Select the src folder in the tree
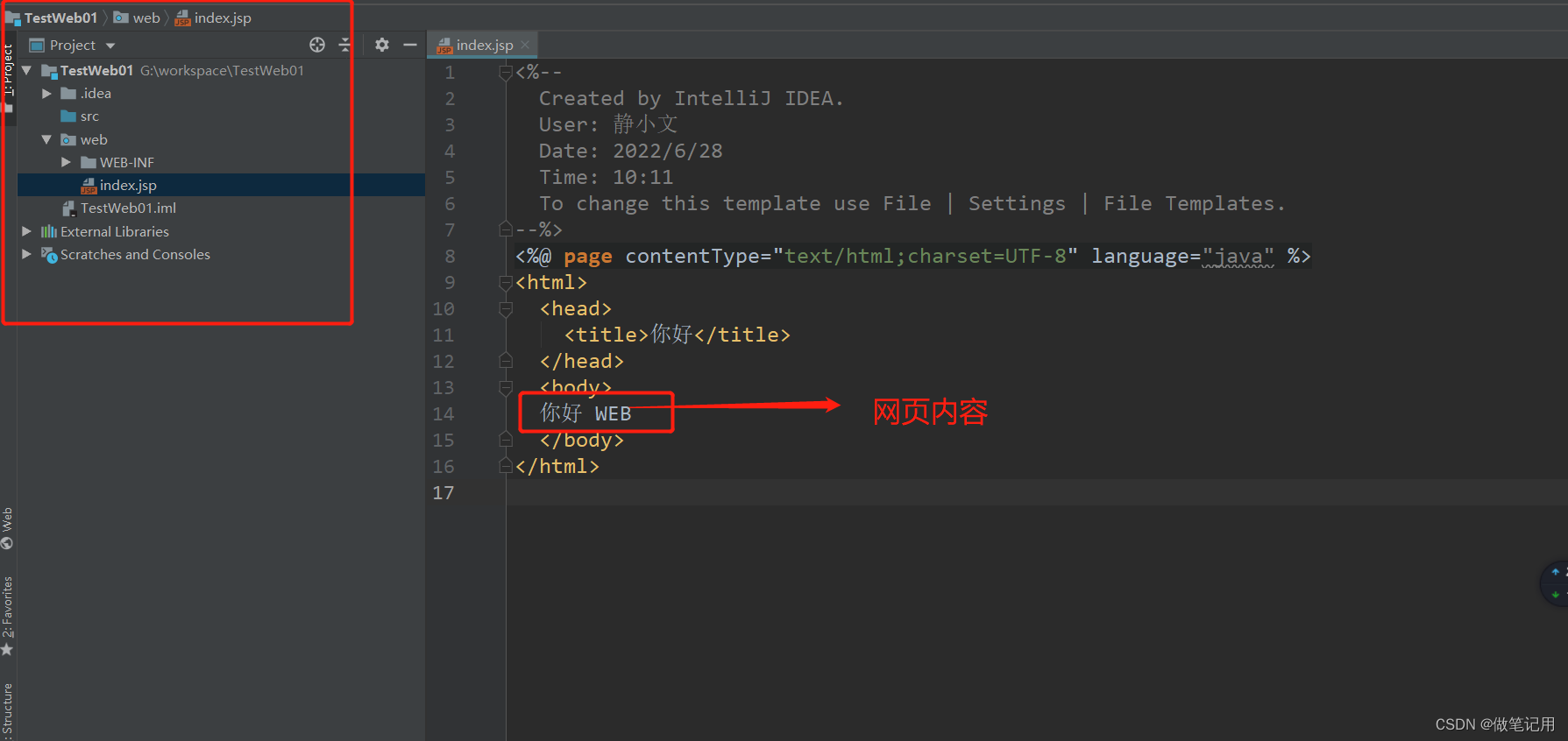1568x741 pixels. (x=89, y=116)
